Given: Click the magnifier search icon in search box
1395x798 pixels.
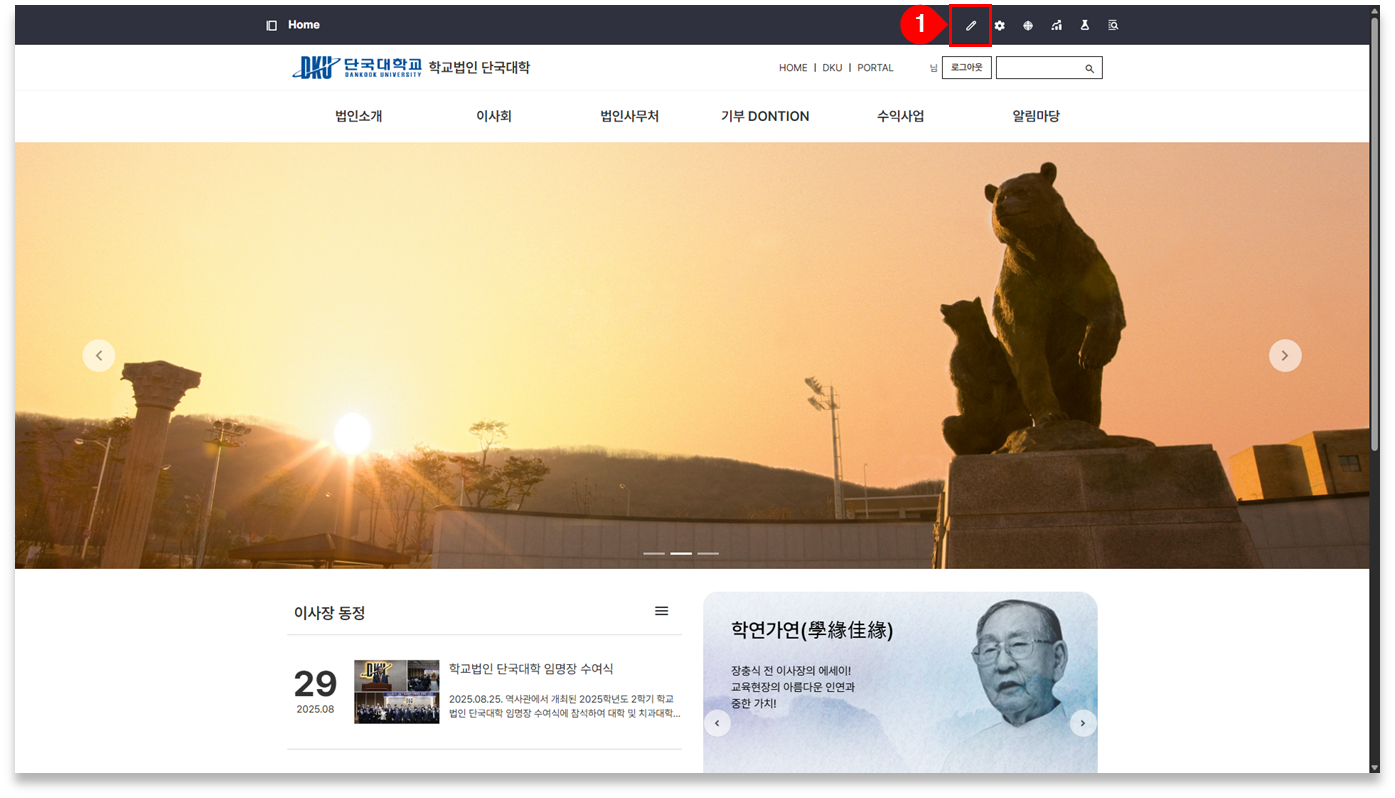Looking at the screenshot, I should click(x=1089, y=68).
